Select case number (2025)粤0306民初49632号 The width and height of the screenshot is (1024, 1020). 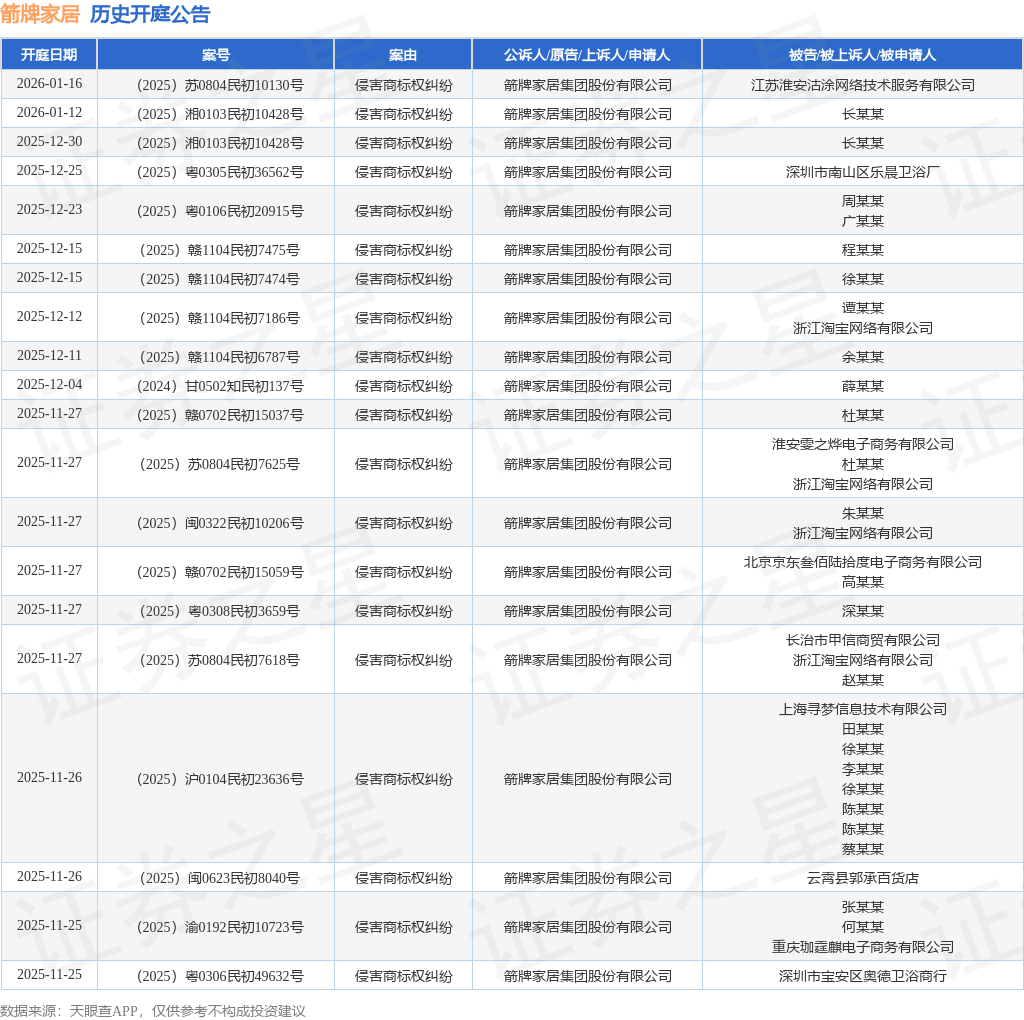pyautogui.click(x=219, y=976)
